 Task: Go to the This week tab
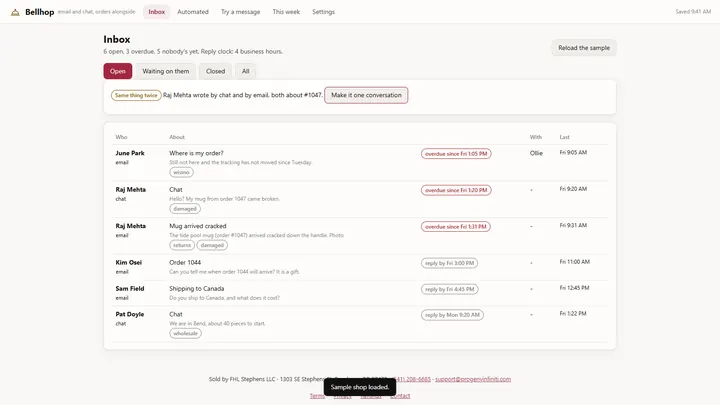286,12
